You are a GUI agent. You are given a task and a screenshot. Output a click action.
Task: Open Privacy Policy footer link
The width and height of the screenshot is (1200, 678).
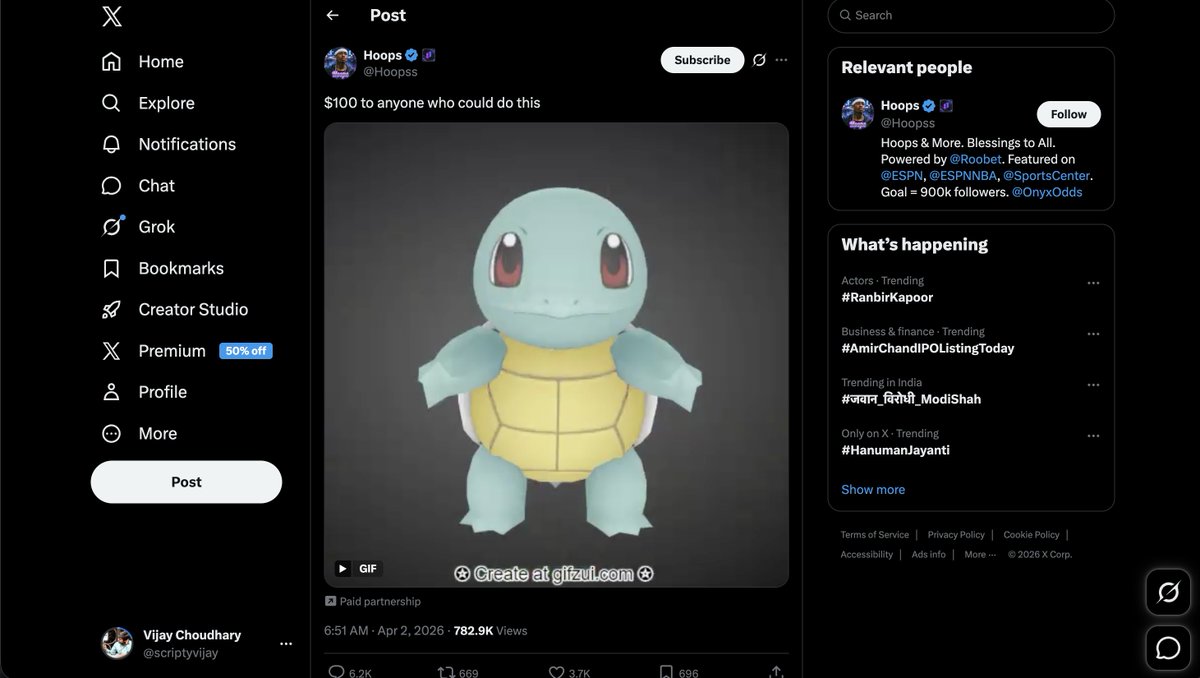[x=956, y=535]
